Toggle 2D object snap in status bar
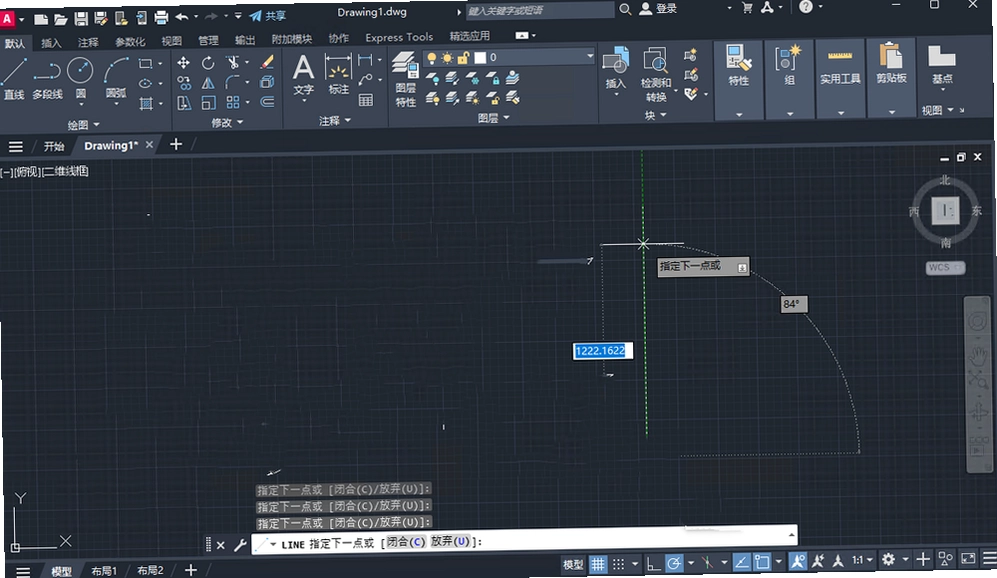The image size is (997, 578). 762,562
